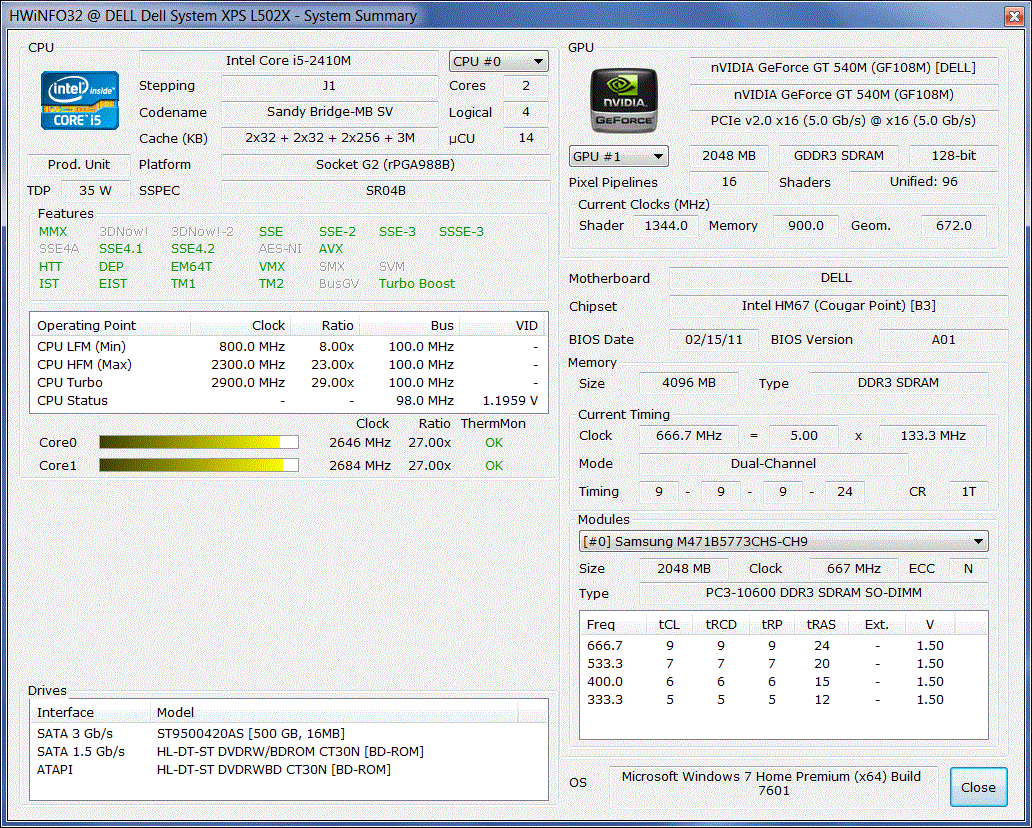1032x828 pixels.
Task: Click the BIOS version A01 field
Action: 943,340
